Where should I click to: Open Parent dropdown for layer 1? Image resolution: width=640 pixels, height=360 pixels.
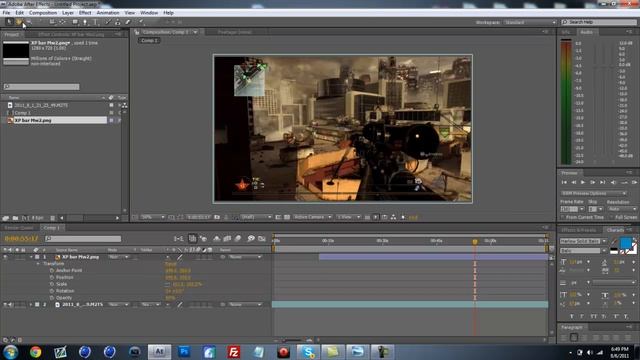tap(245, 257)
